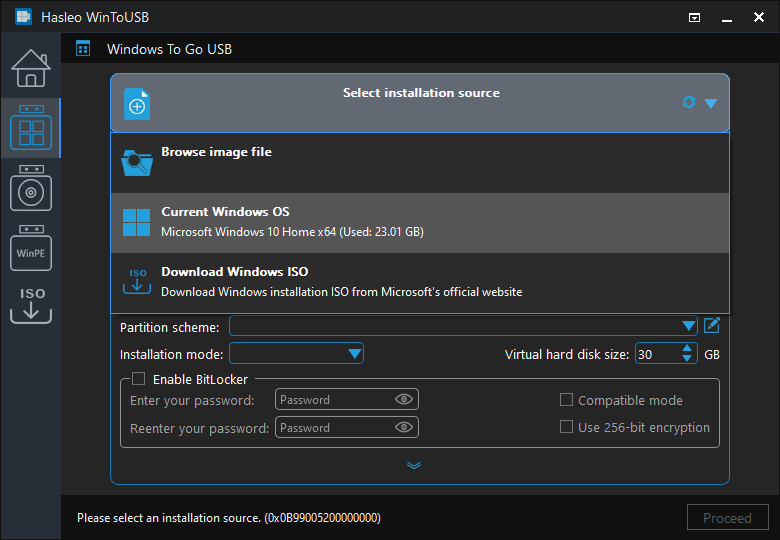This screenshot has width=780, height=540.
Task: Choose Browse image file option
Action: coord(420,163)
